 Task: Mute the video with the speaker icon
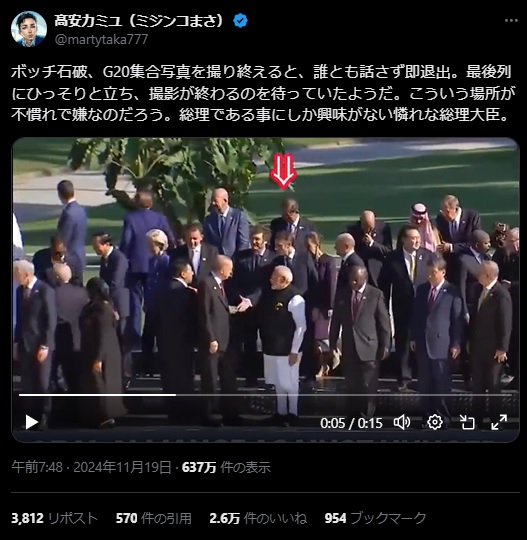[x=402, y=422]
